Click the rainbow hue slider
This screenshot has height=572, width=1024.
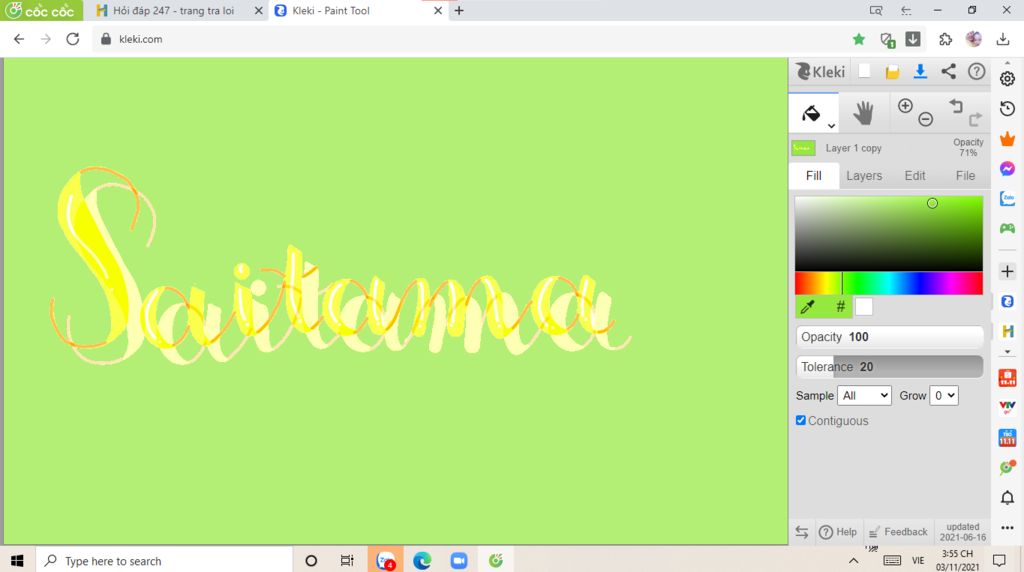pyautogui.click(x=889, y=283)
